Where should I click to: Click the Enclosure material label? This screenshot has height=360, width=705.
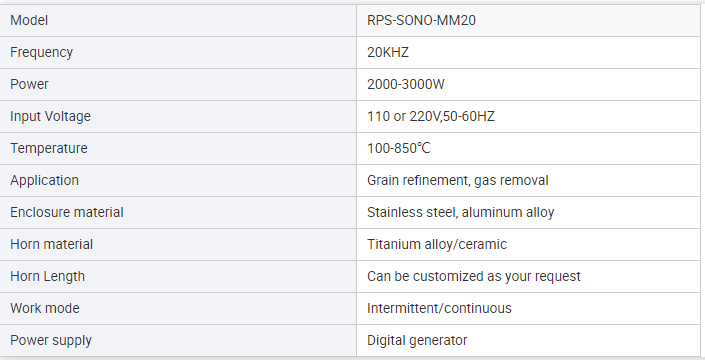pyautogui.click(x=67, y=212)
